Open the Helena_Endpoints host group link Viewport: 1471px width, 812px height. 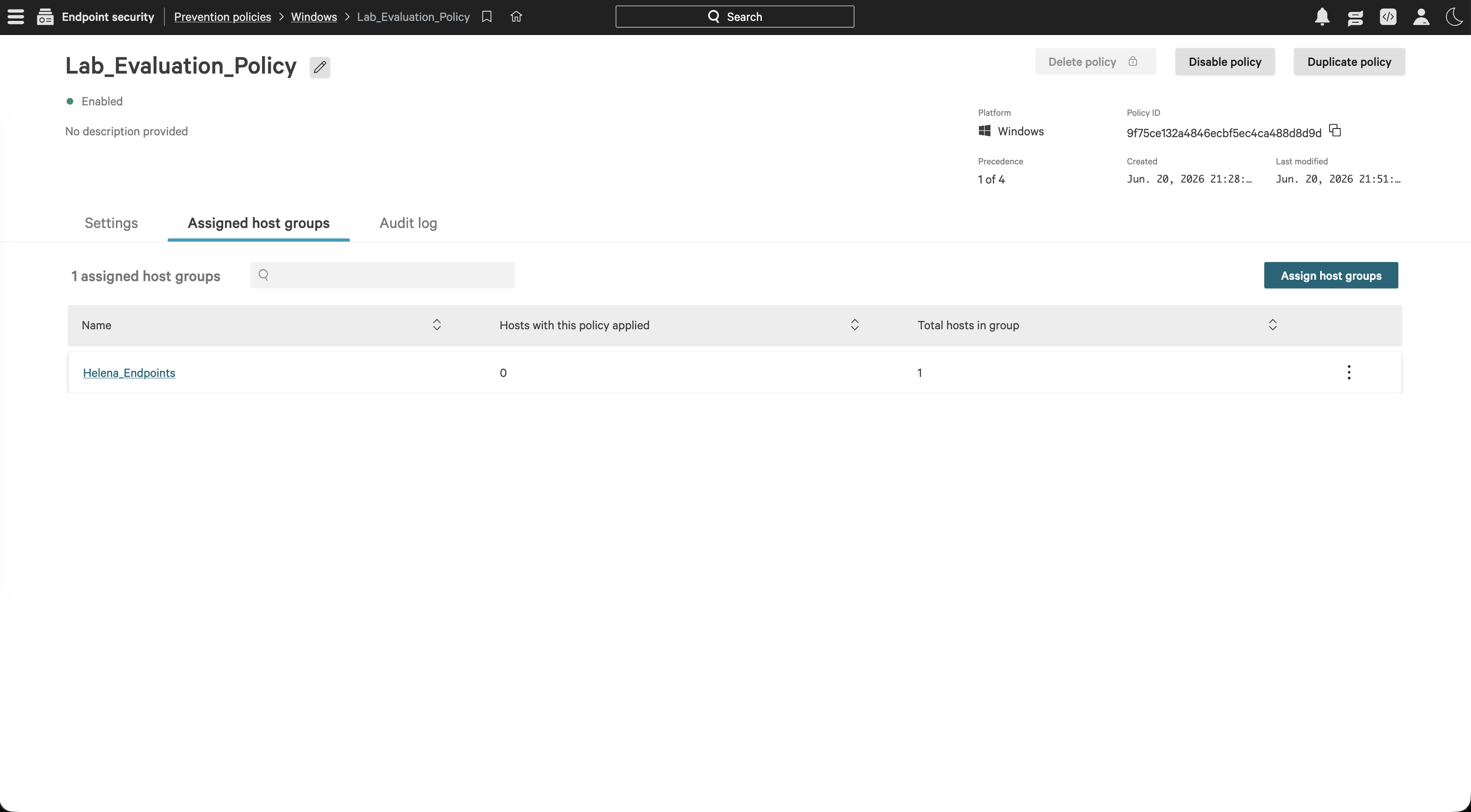click(129, 373)
